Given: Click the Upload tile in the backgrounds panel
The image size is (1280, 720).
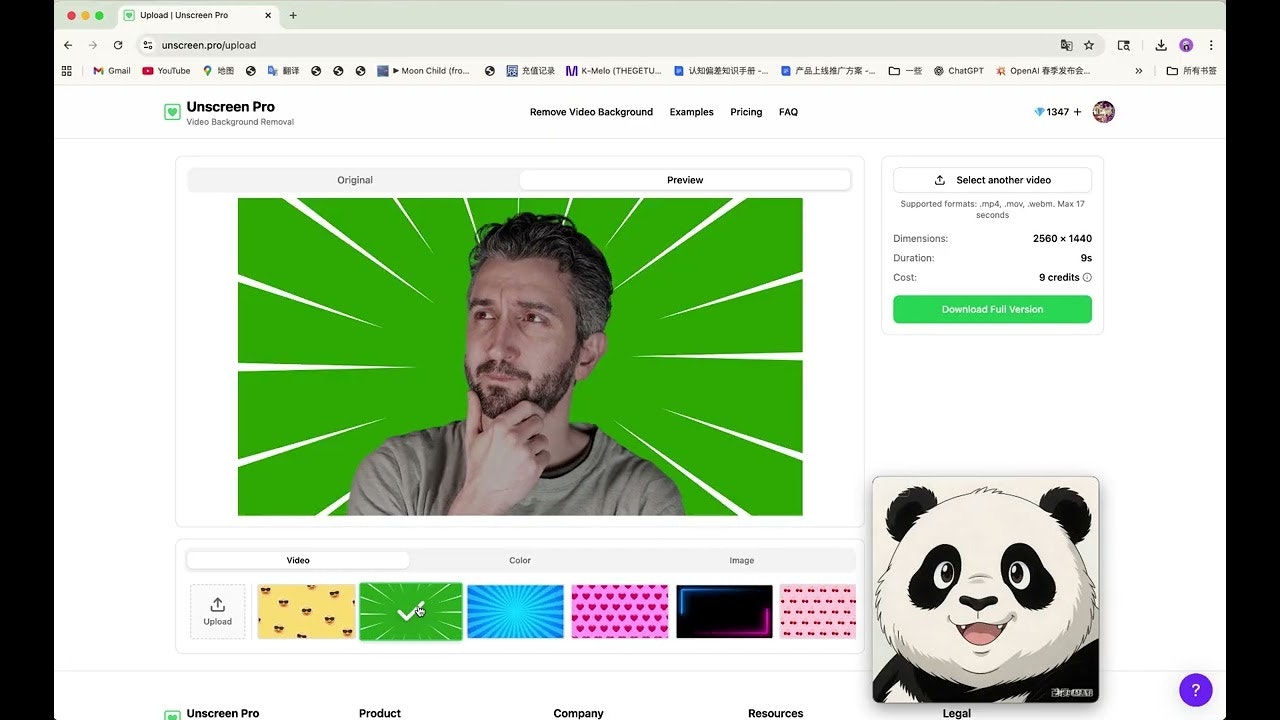Looking at the screenshot, I should point(217,611).
